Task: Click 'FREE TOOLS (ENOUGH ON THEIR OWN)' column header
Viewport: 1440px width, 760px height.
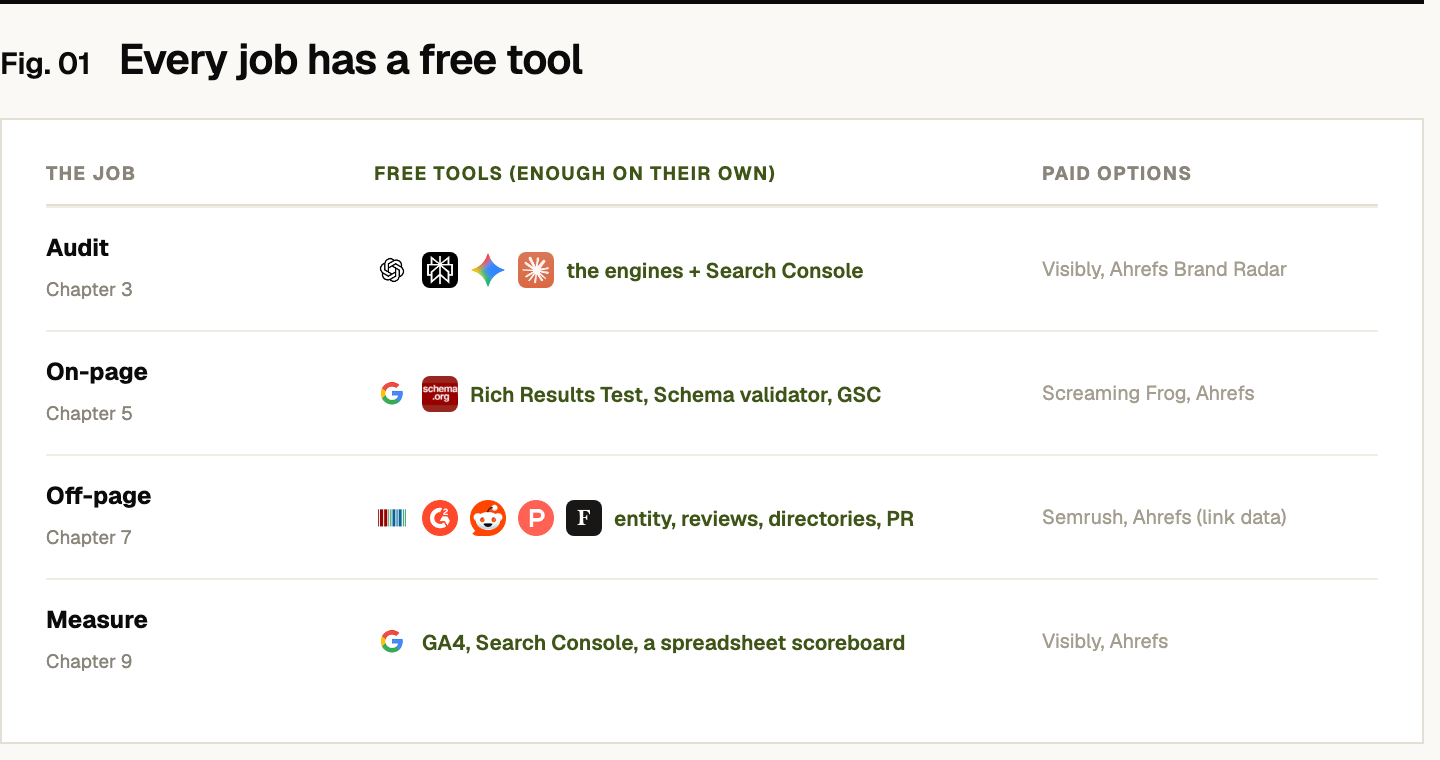Action: 575,174
